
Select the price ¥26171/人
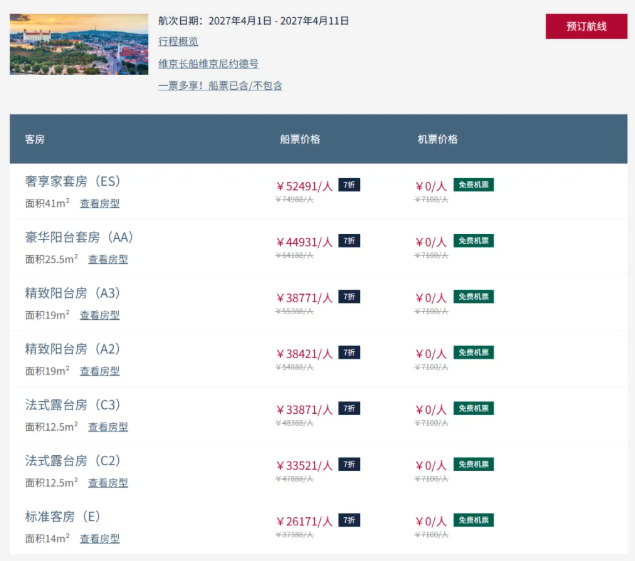[304, 522]
